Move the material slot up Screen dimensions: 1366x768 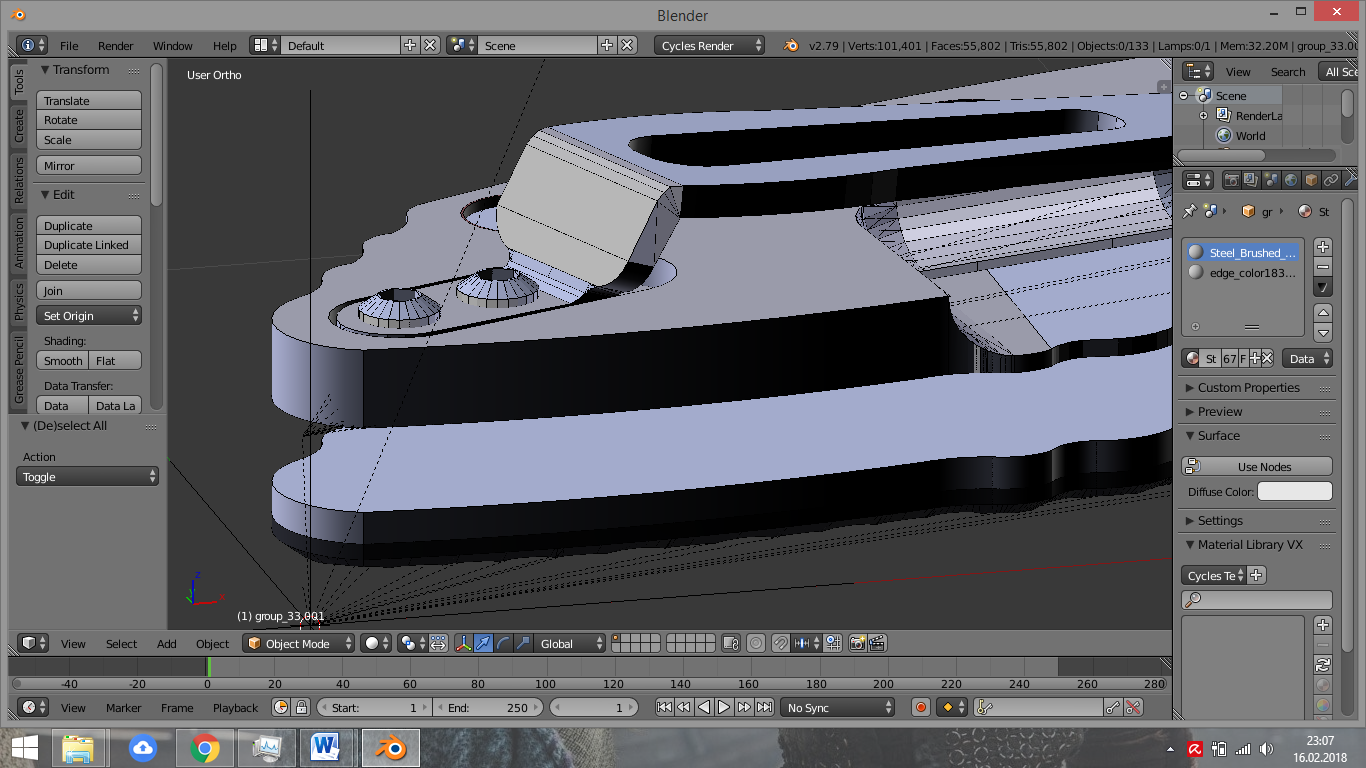tap(1323, 313)
